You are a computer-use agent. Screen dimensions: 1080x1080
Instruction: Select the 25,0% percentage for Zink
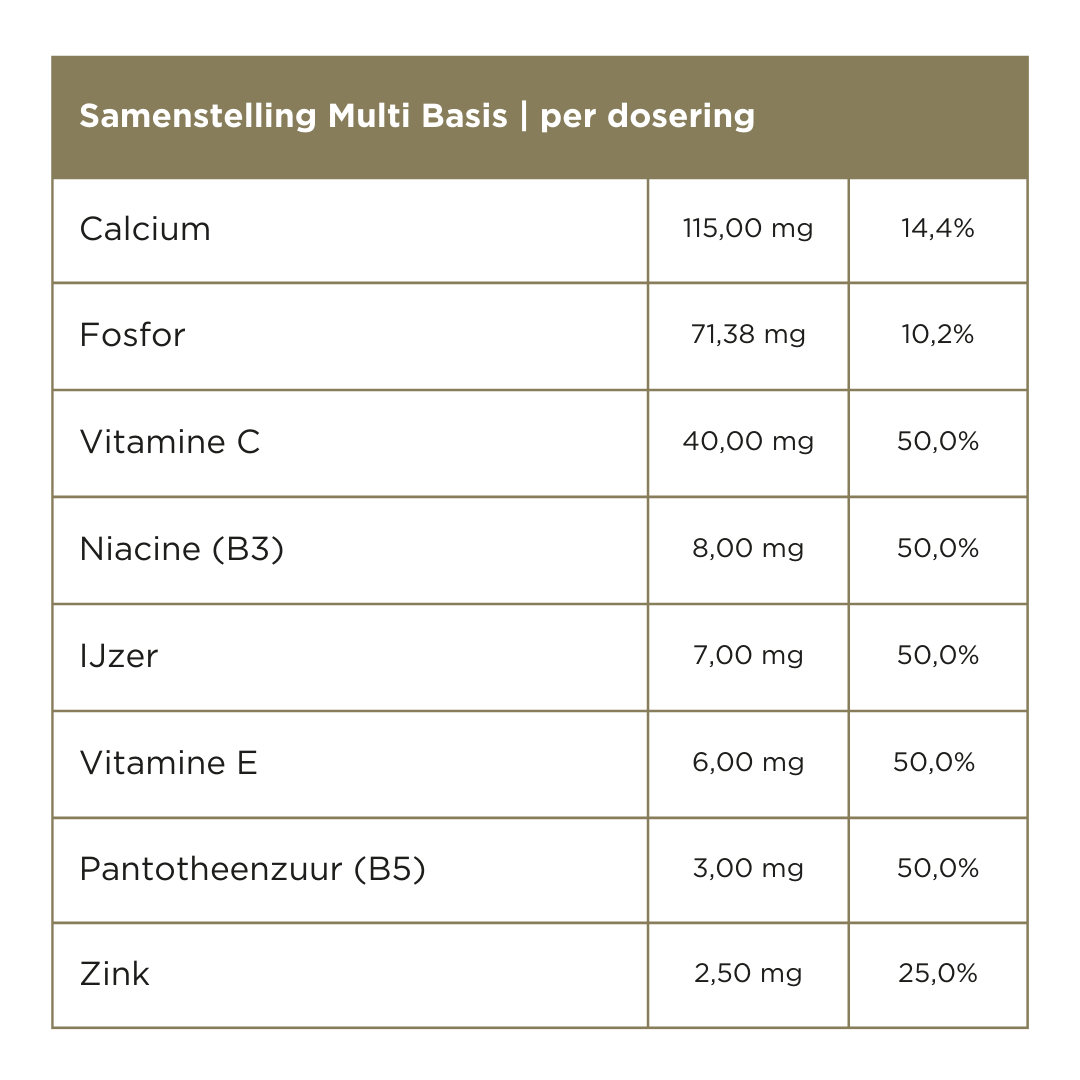tap(937, 974)
